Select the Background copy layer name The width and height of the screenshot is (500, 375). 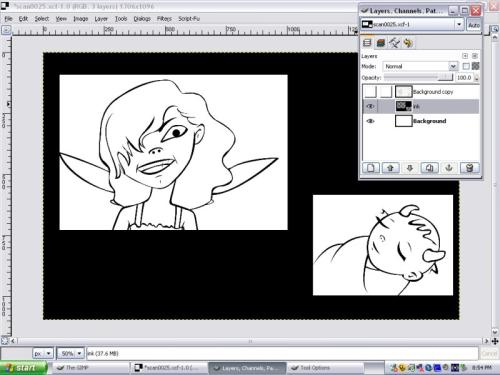tap(433, 92)
